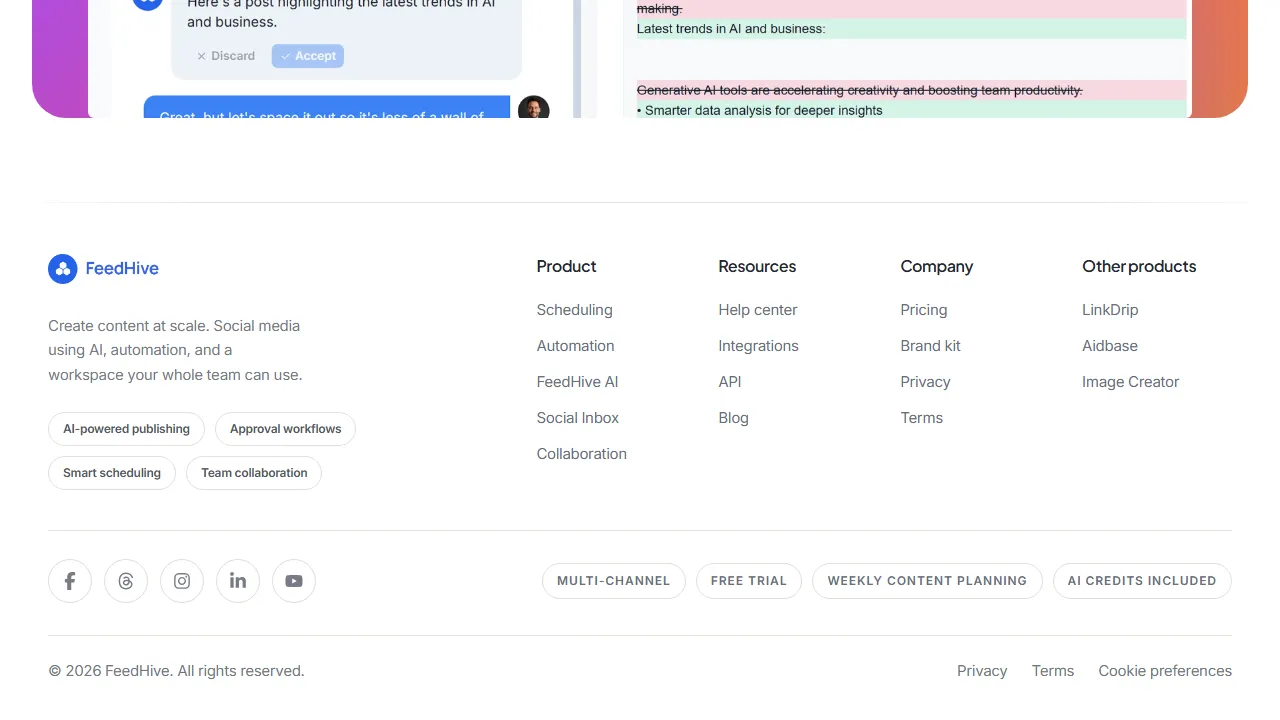Click the Resources column heading
The height and width of the screenshot is (720, 1280).
pyautogui.click(x=757, y=266)
